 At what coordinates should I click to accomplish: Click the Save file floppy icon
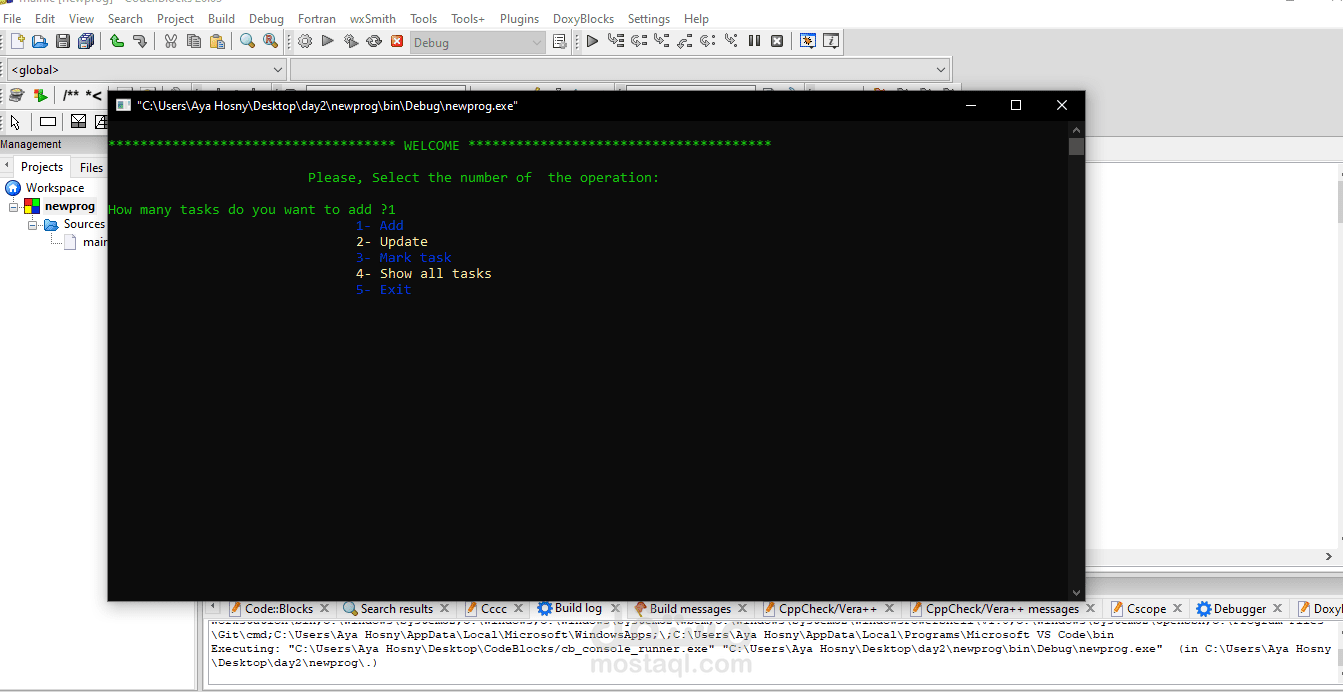[63, 41]
